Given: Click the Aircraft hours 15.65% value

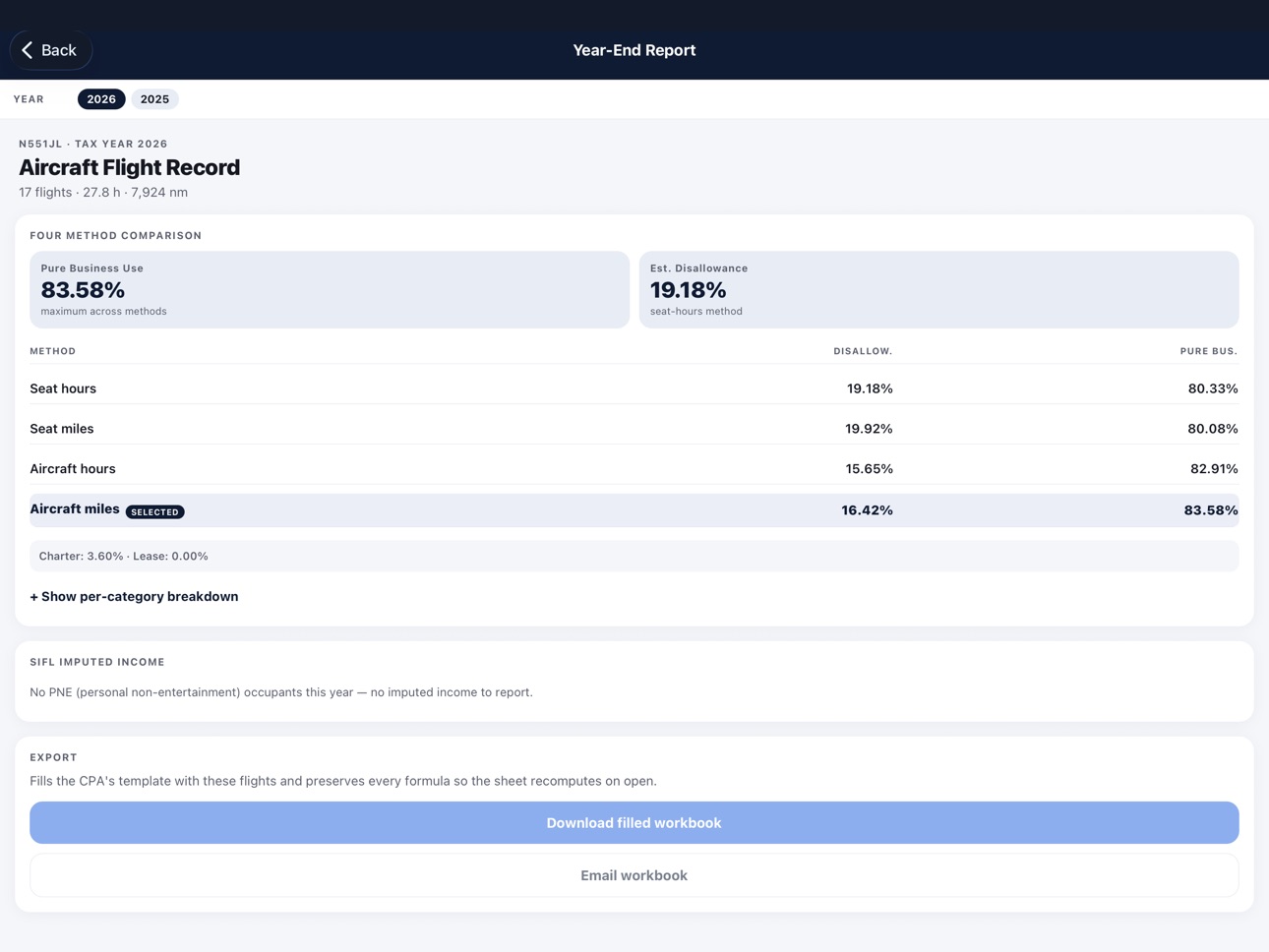Looking at the screenshot, I should [x=869, y=469].
